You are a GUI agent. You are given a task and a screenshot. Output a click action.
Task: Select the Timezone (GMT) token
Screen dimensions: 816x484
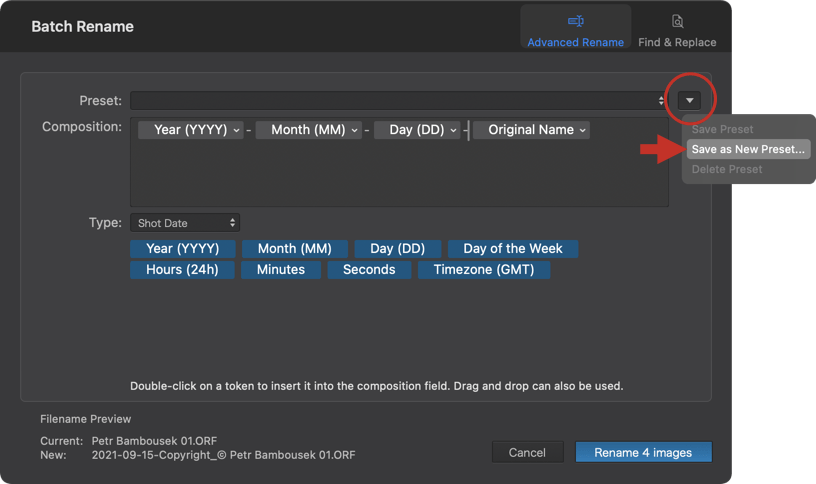pos(484,270)
